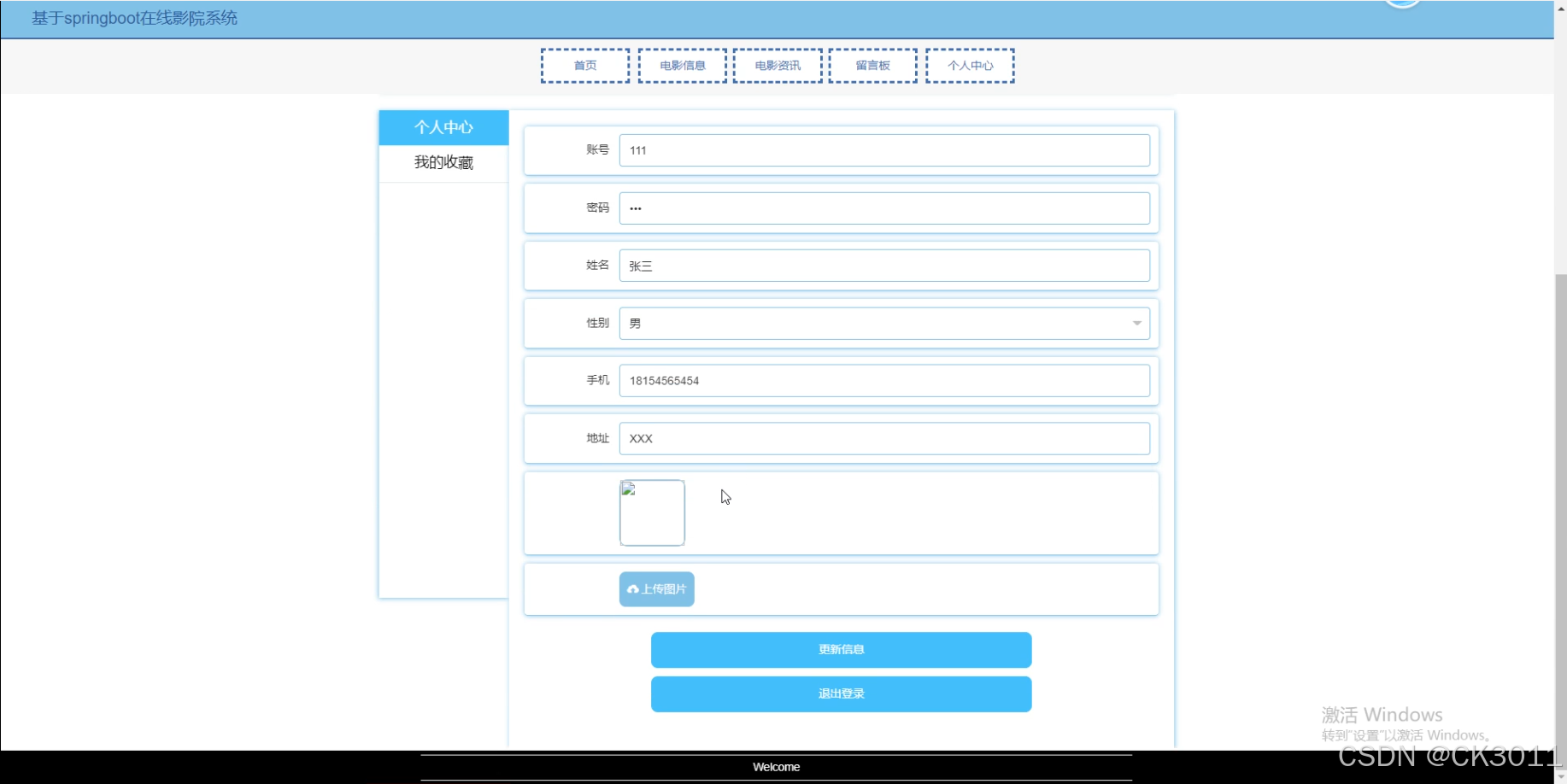Image resolution: width=1567 pixels, height=784 pixels.
Task: Click the 上传图片 upload button
Action: tap(656, 589)
